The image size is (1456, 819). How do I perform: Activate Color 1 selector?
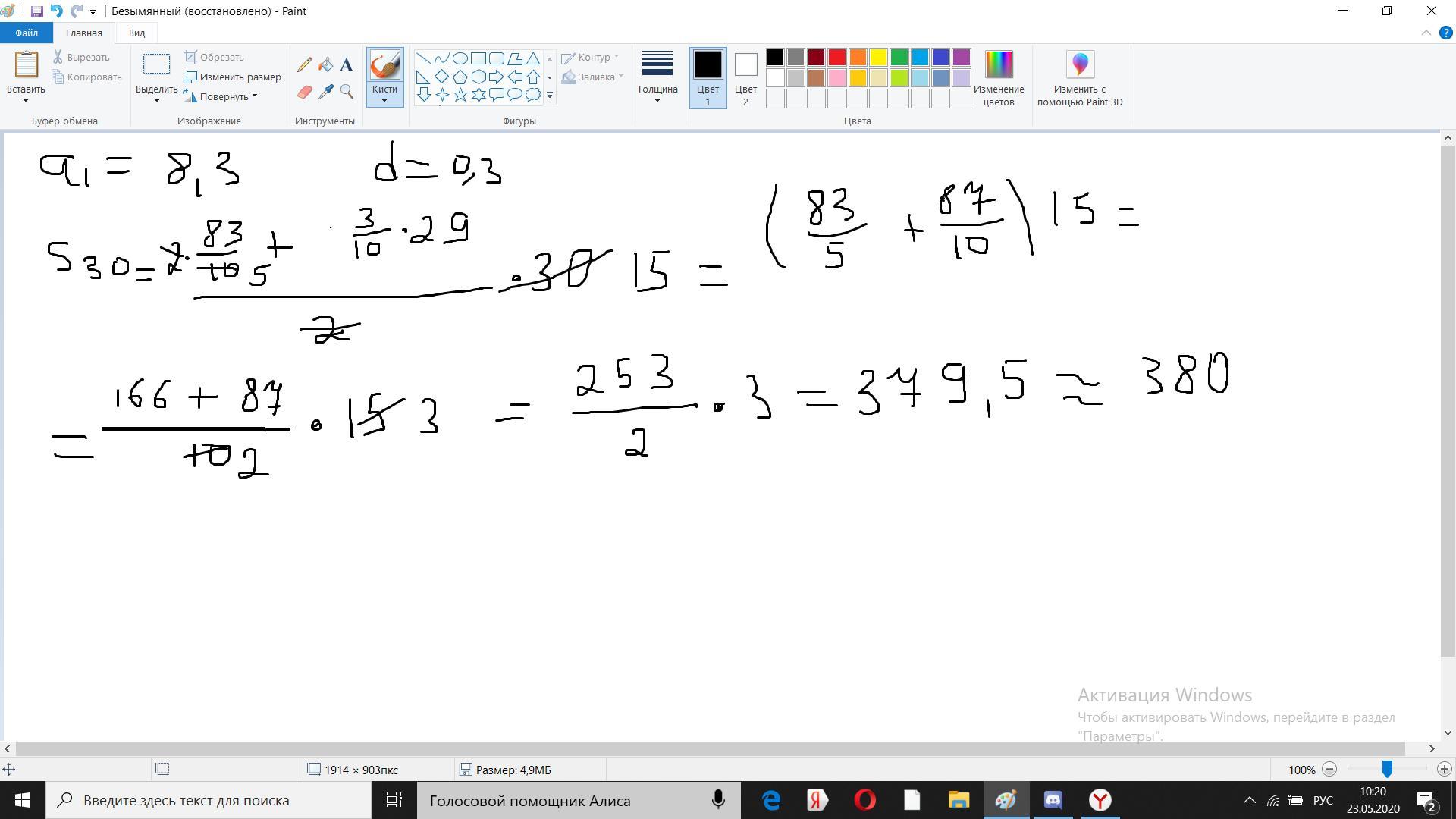(x=708, y=78)
